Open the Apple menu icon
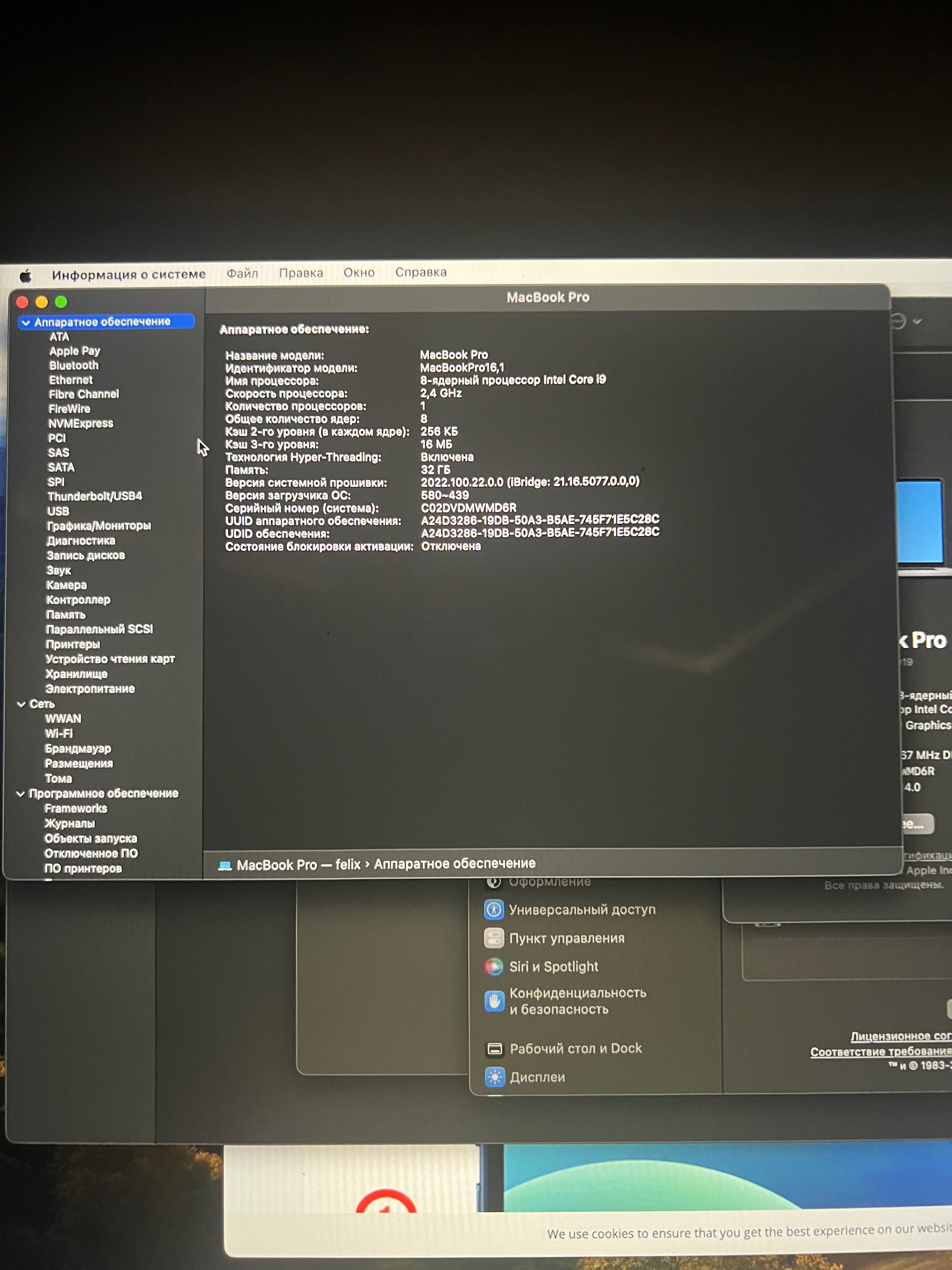Viewport: 952px width, 1270px height. 25,276
